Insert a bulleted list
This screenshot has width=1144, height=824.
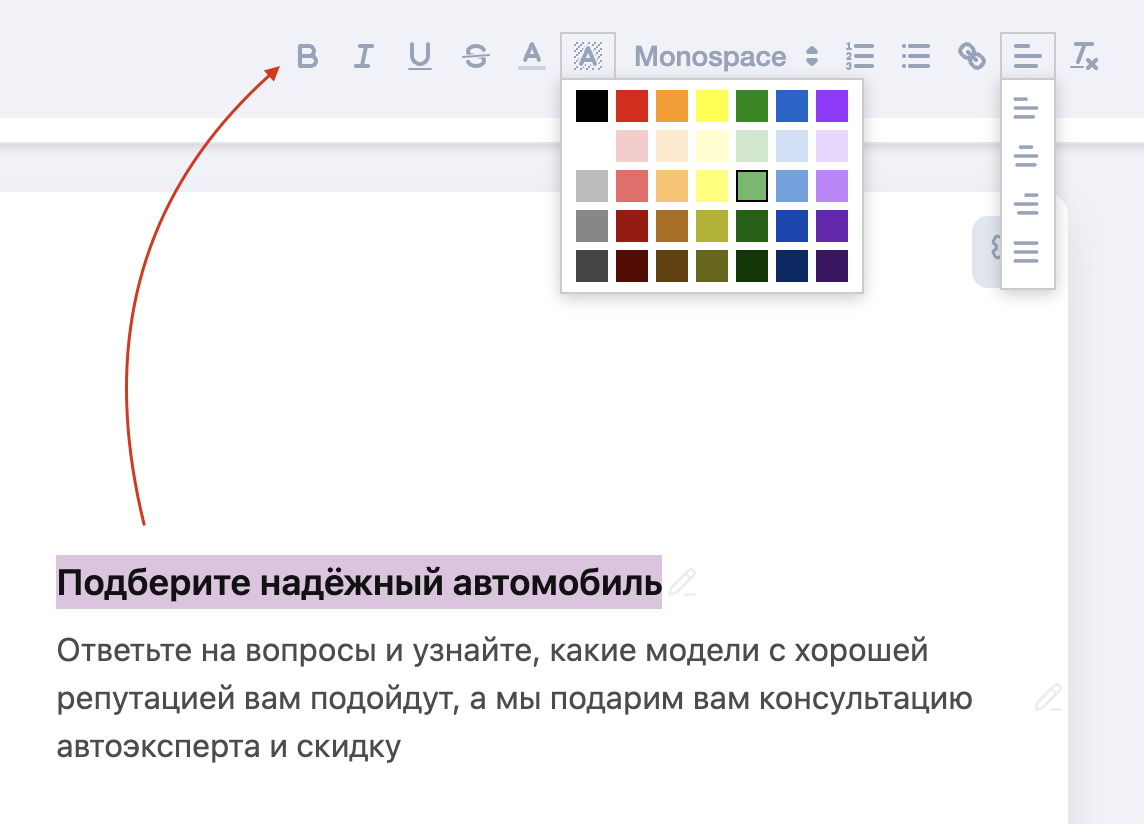pos(915,57)
